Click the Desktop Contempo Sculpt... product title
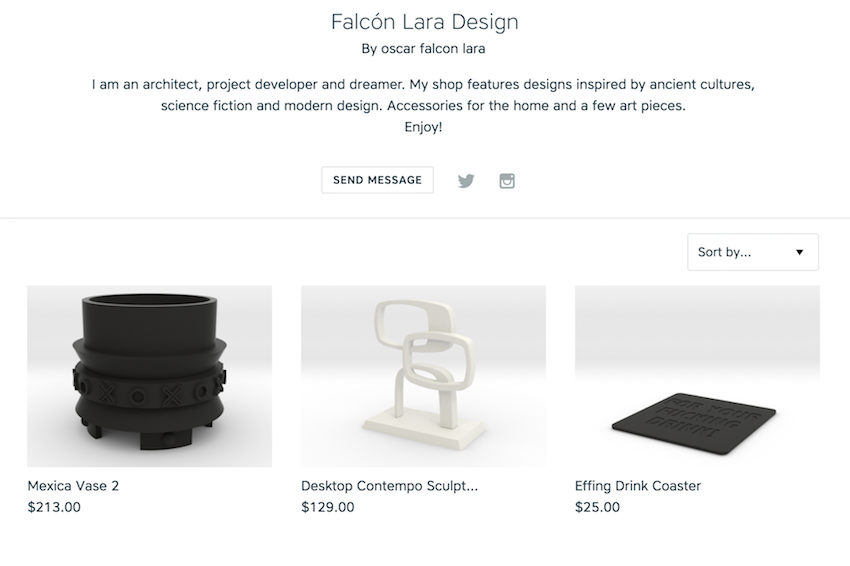Screen dimensions: 850x566 pos(389,486)
